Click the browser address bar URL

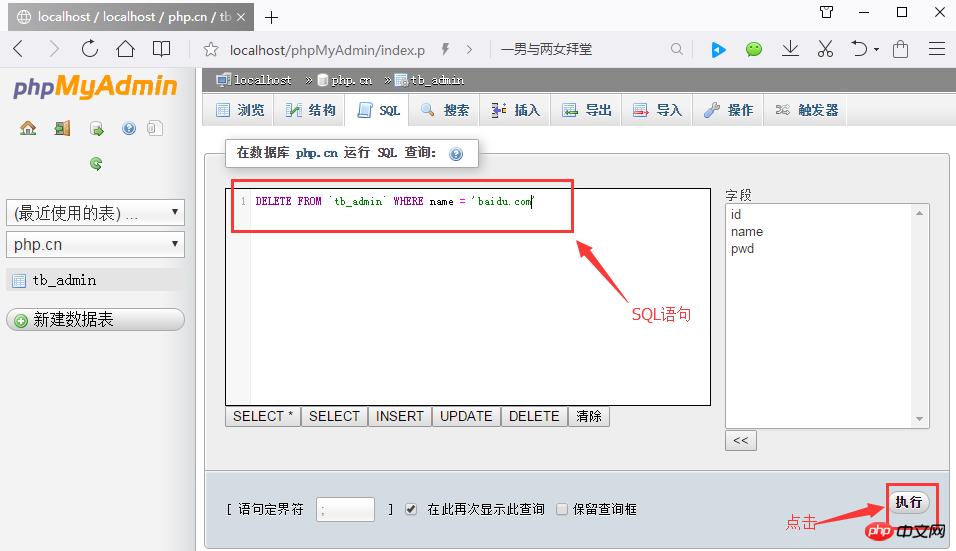click(x=327, y=50)
